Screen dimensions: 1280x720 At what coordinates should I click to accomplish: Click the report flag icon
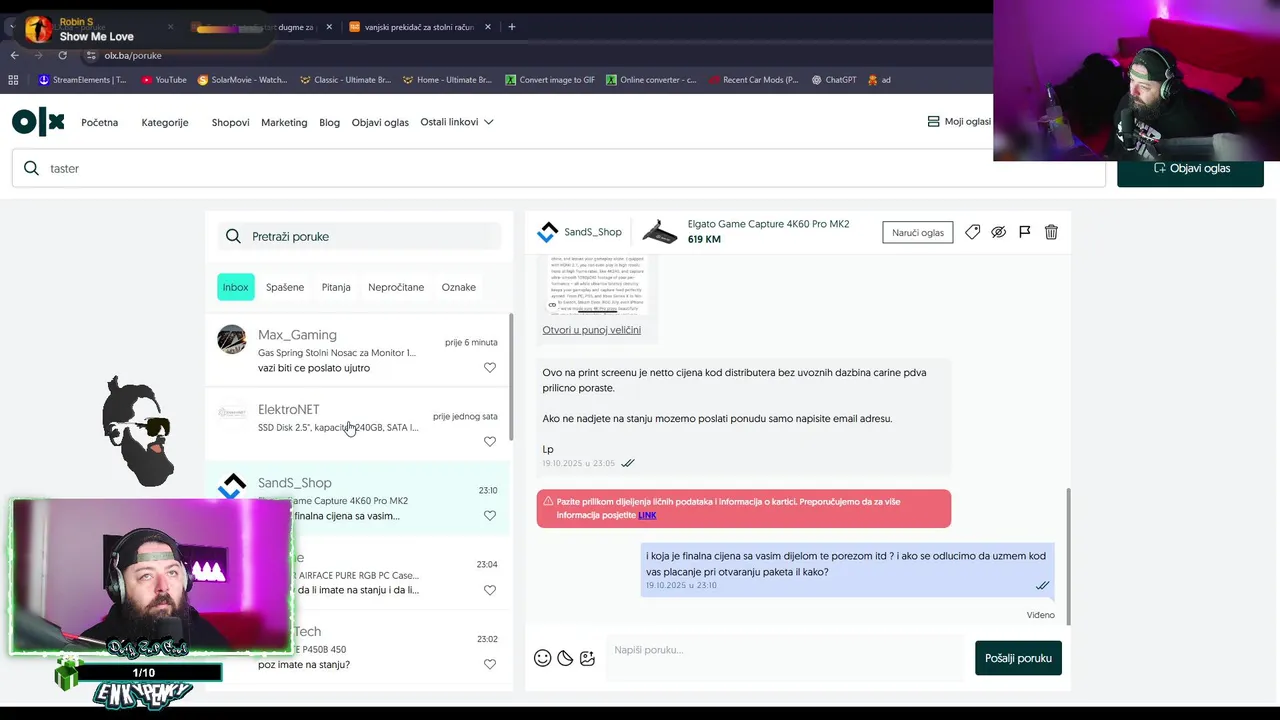1025,232
